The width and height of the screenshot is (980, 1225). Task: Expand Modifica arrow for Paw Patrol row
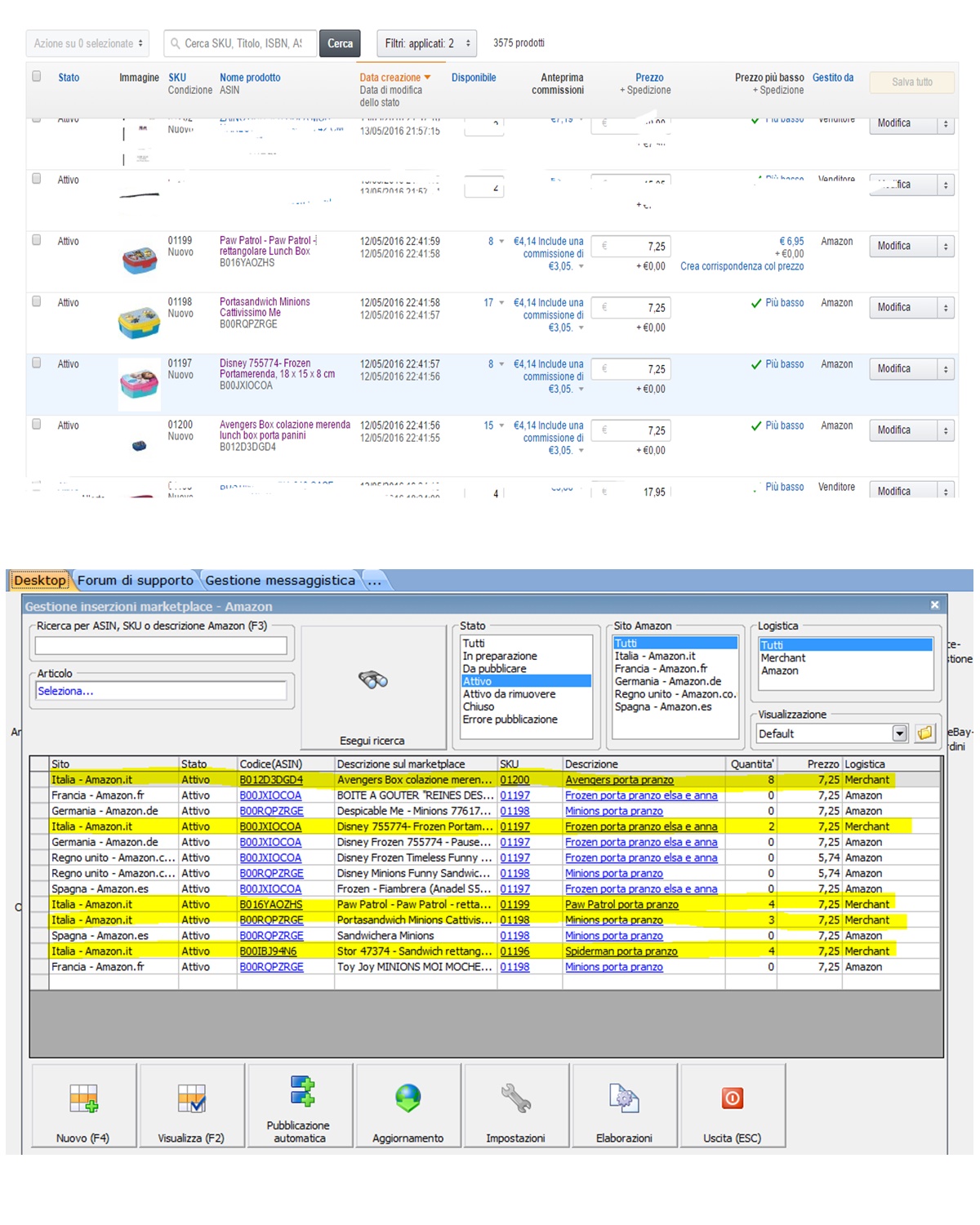[946, 246]
